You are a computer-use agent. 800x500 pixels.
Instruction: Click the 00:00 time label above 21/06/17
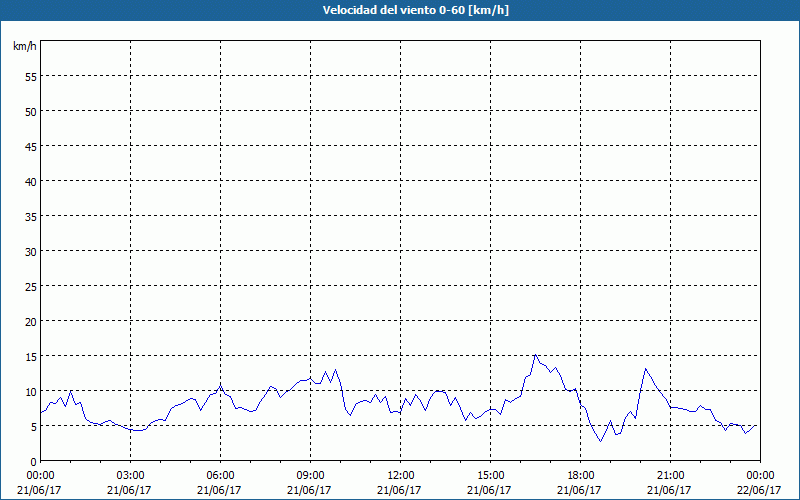coord(40,476)
